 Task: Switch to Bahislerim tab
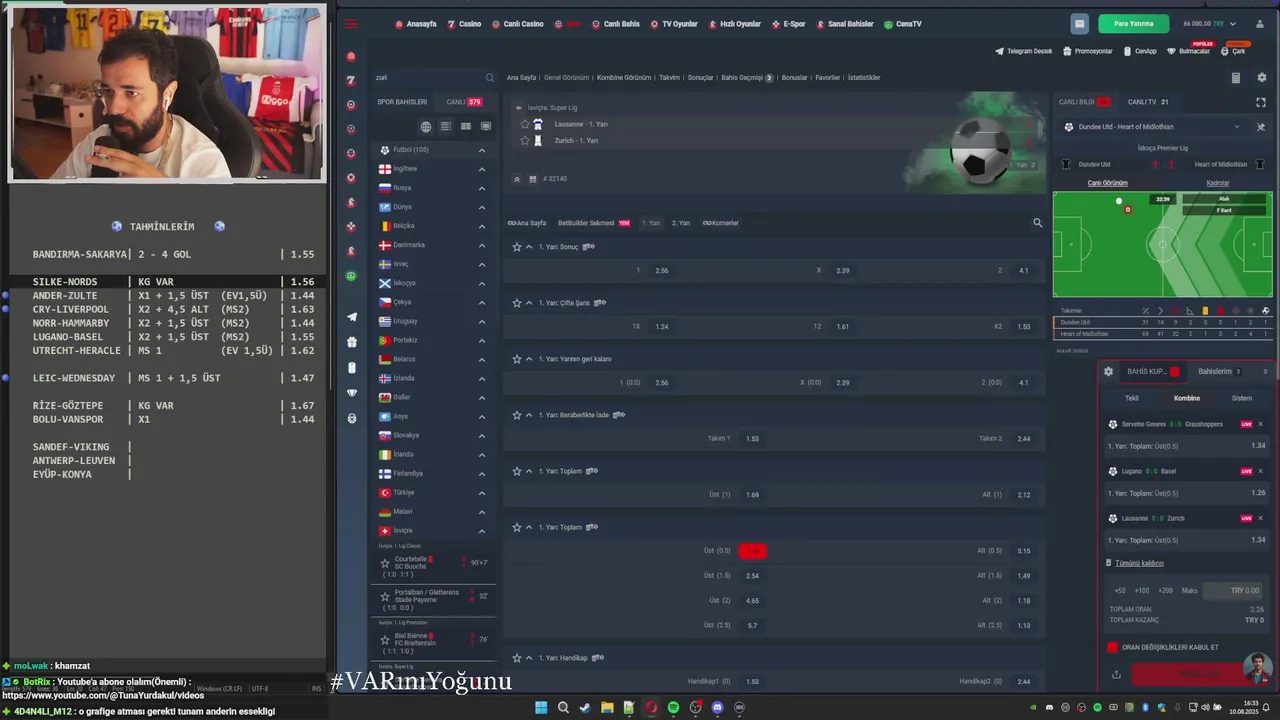pos(1219,371)
